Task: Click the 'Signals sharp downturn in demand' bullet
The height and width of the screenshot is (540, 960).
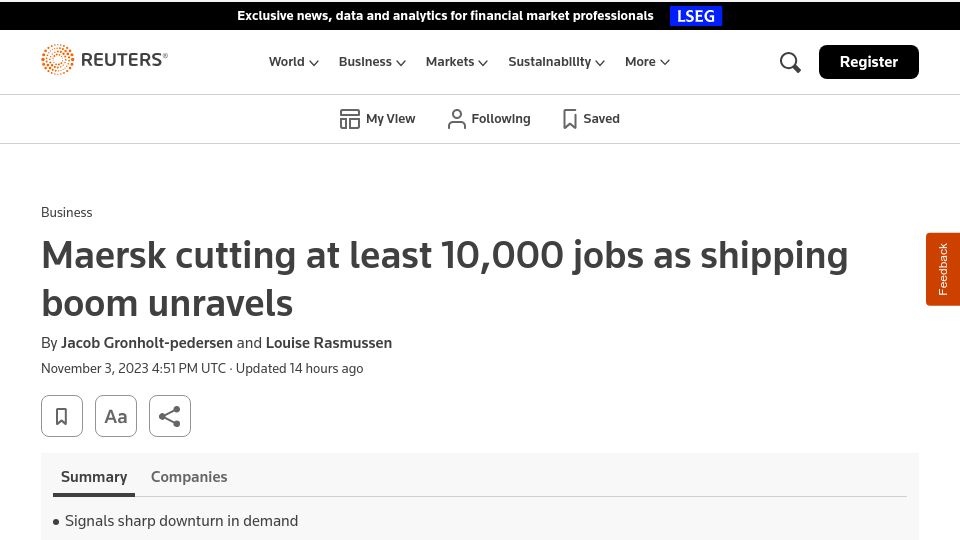Action: click(x=181, y=521)
